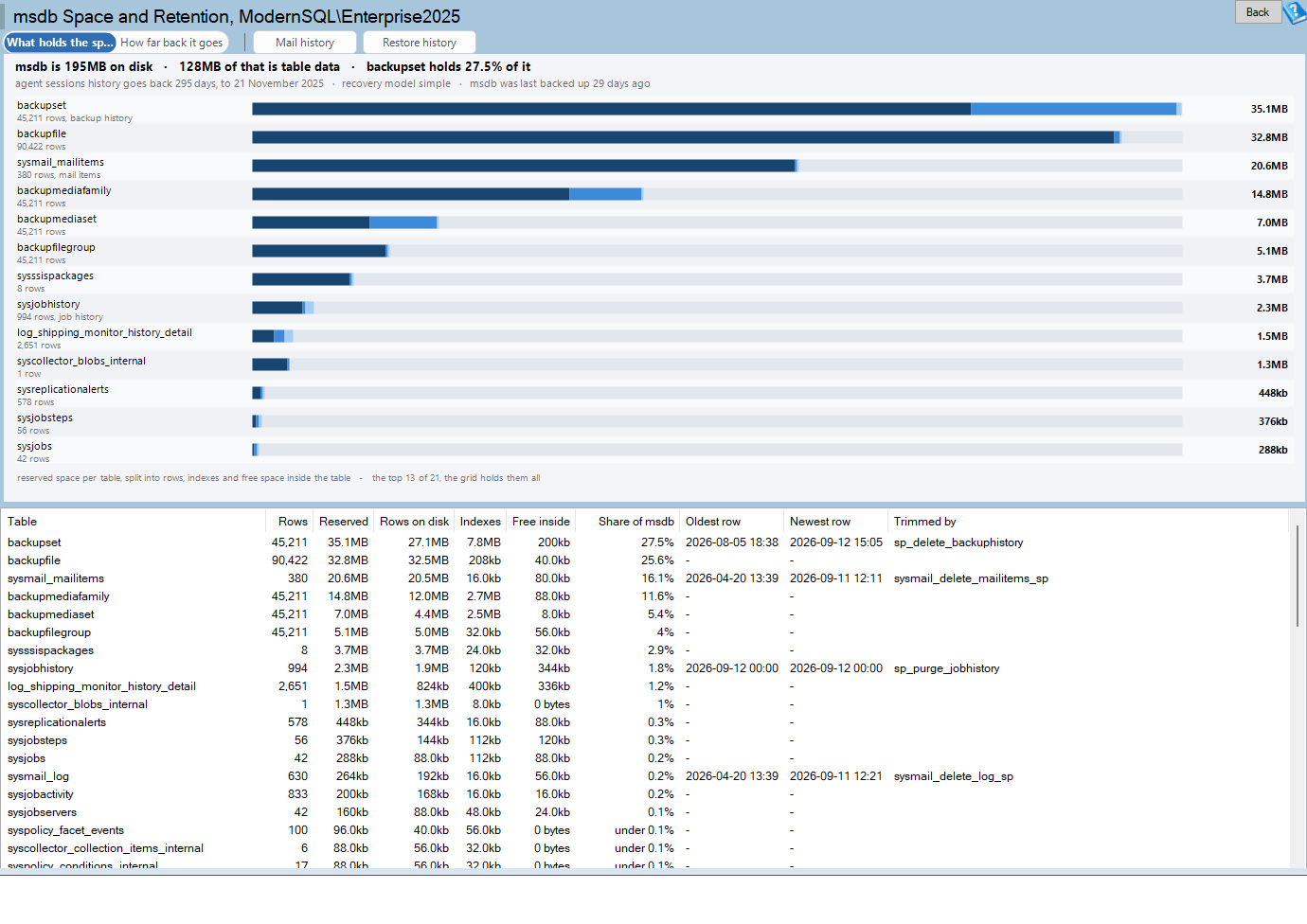Select the backupset row in the grid
Image resolution: width=1307 pixels, height=924 pixels.
(646, 542)
